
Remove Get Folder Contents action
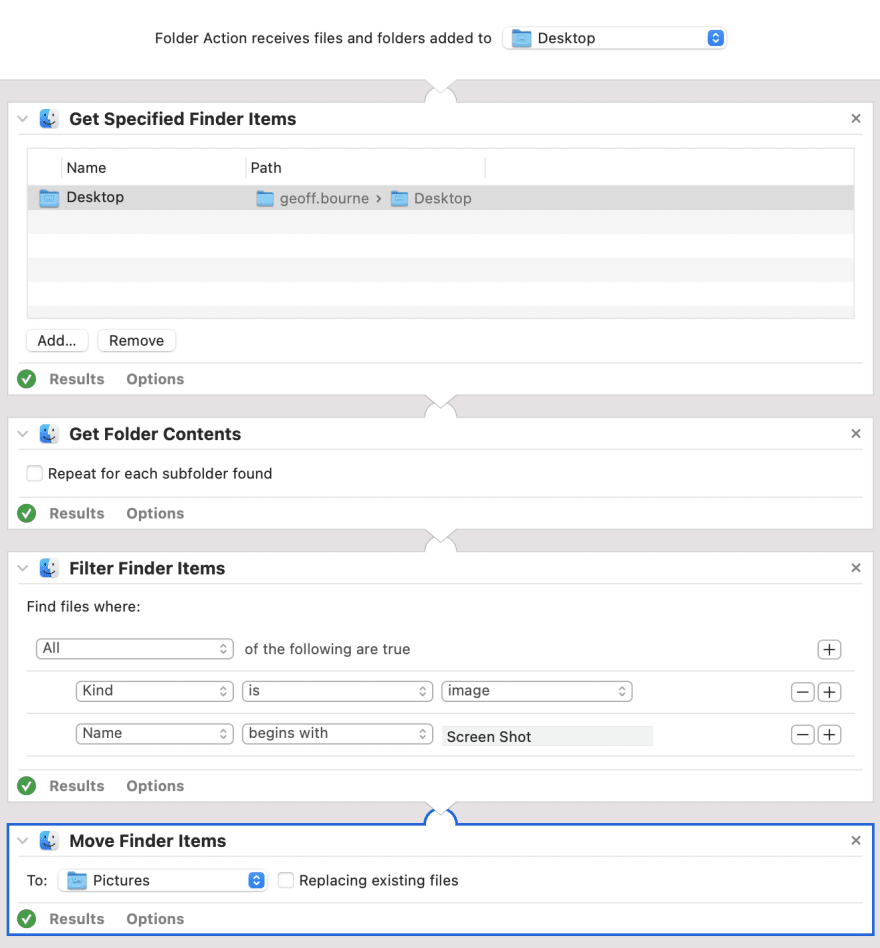click(856, 433)
